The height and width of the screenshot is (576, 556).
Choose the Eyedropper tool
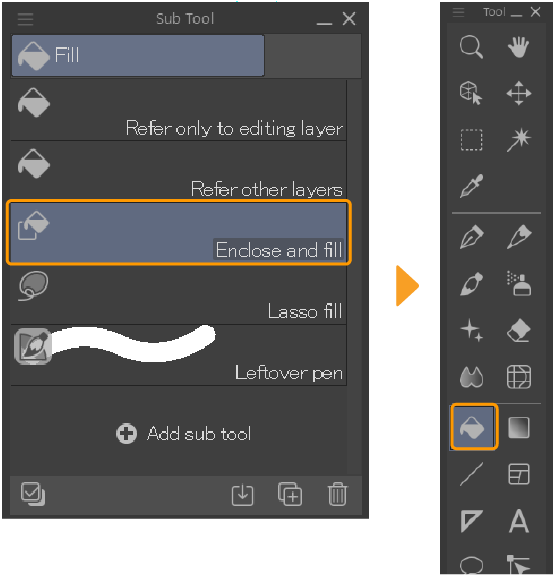point(471,186)
